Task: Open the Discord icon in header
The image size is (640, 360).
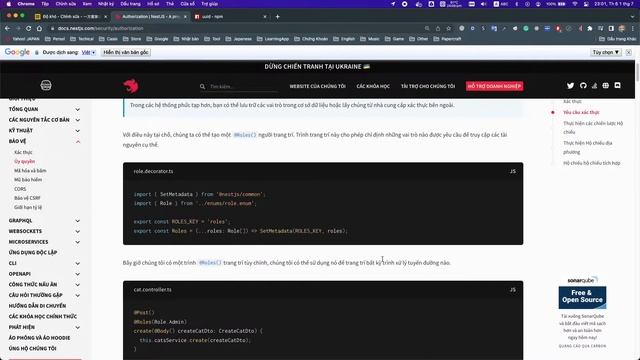Action: click(x=618, y=85)
